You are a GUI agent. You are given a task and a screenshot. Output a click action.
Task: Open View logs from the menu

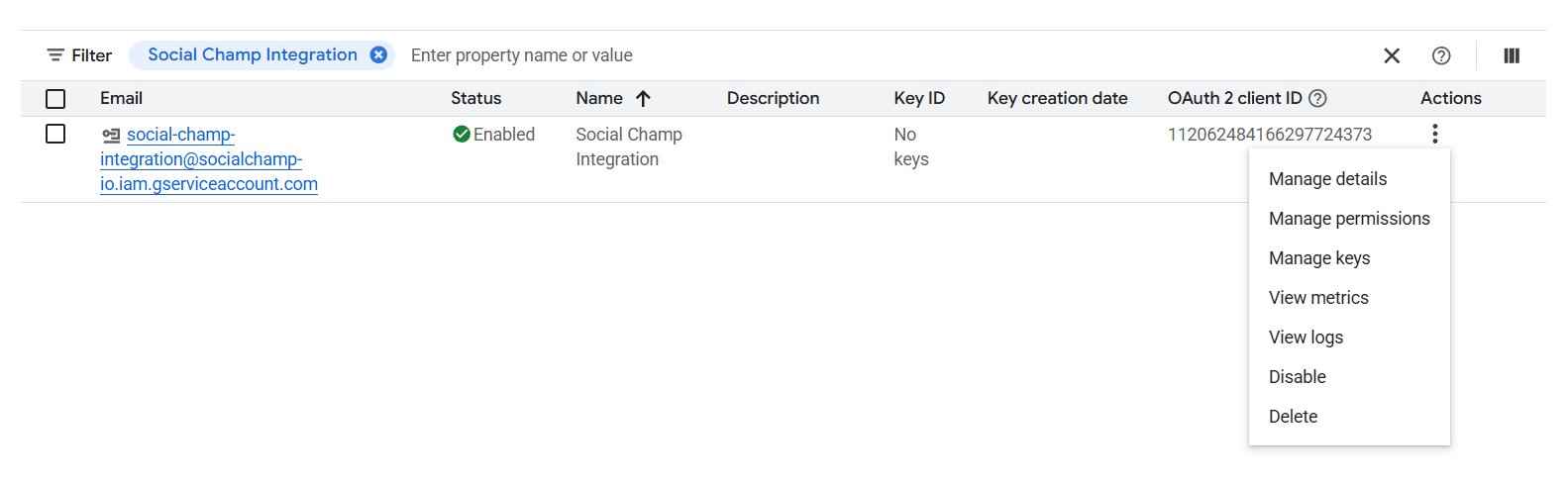coord(1306,338)
